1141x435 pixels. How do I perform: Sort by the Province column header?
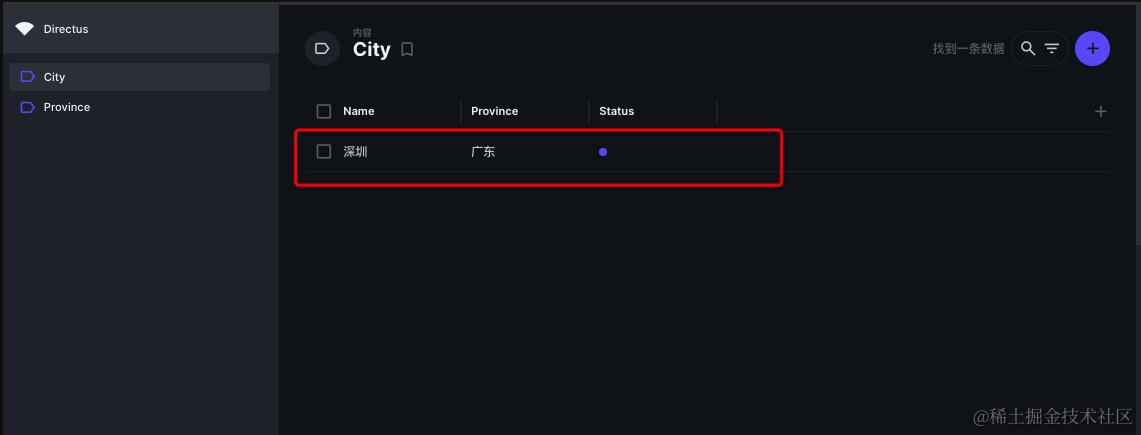click(495, 111)
